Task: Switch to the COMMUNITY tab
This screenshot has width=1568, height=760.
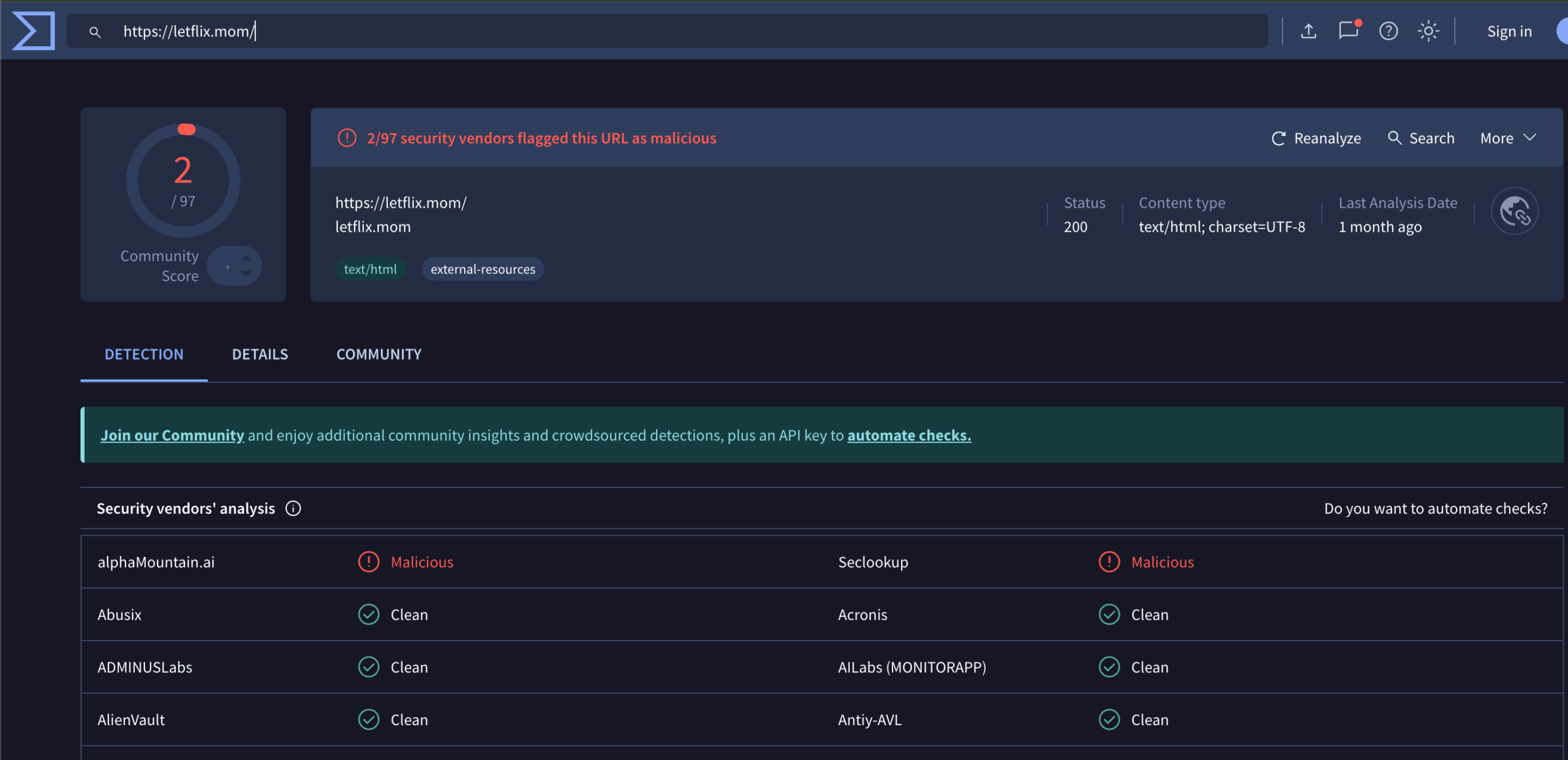Action: (379, 354)
